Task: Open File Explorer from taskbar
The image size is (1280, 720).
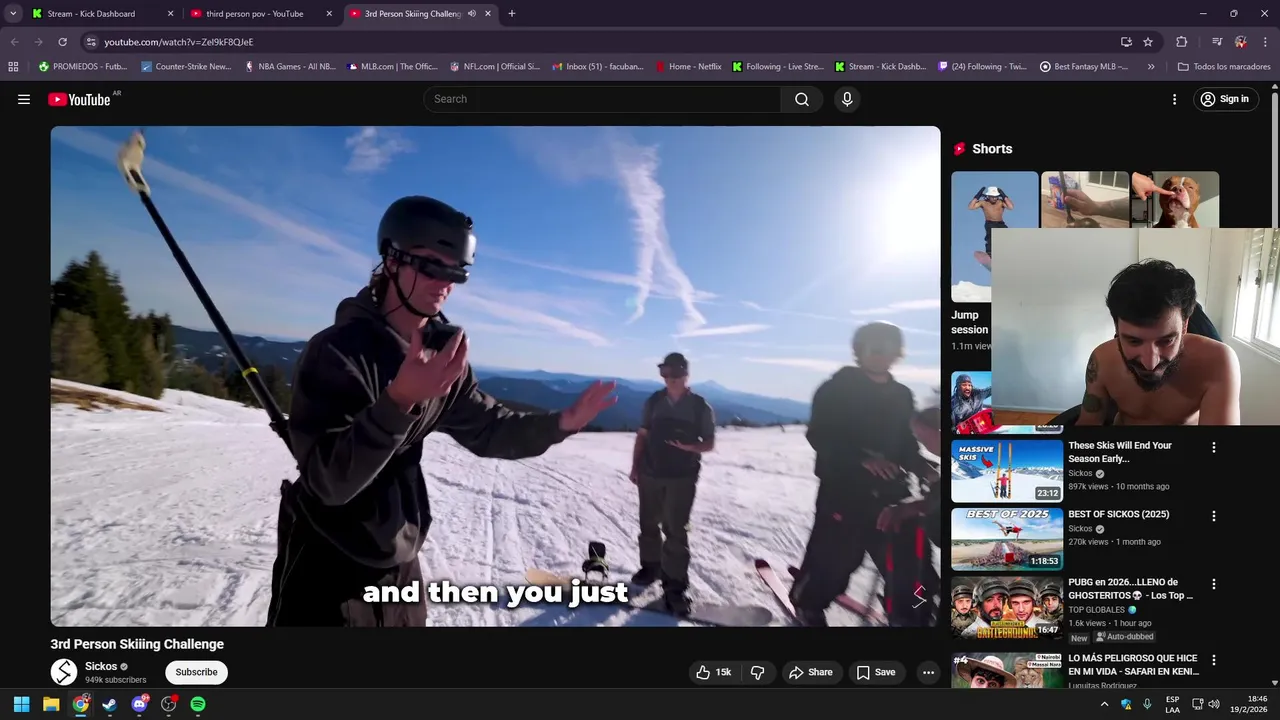Action: 51,704
